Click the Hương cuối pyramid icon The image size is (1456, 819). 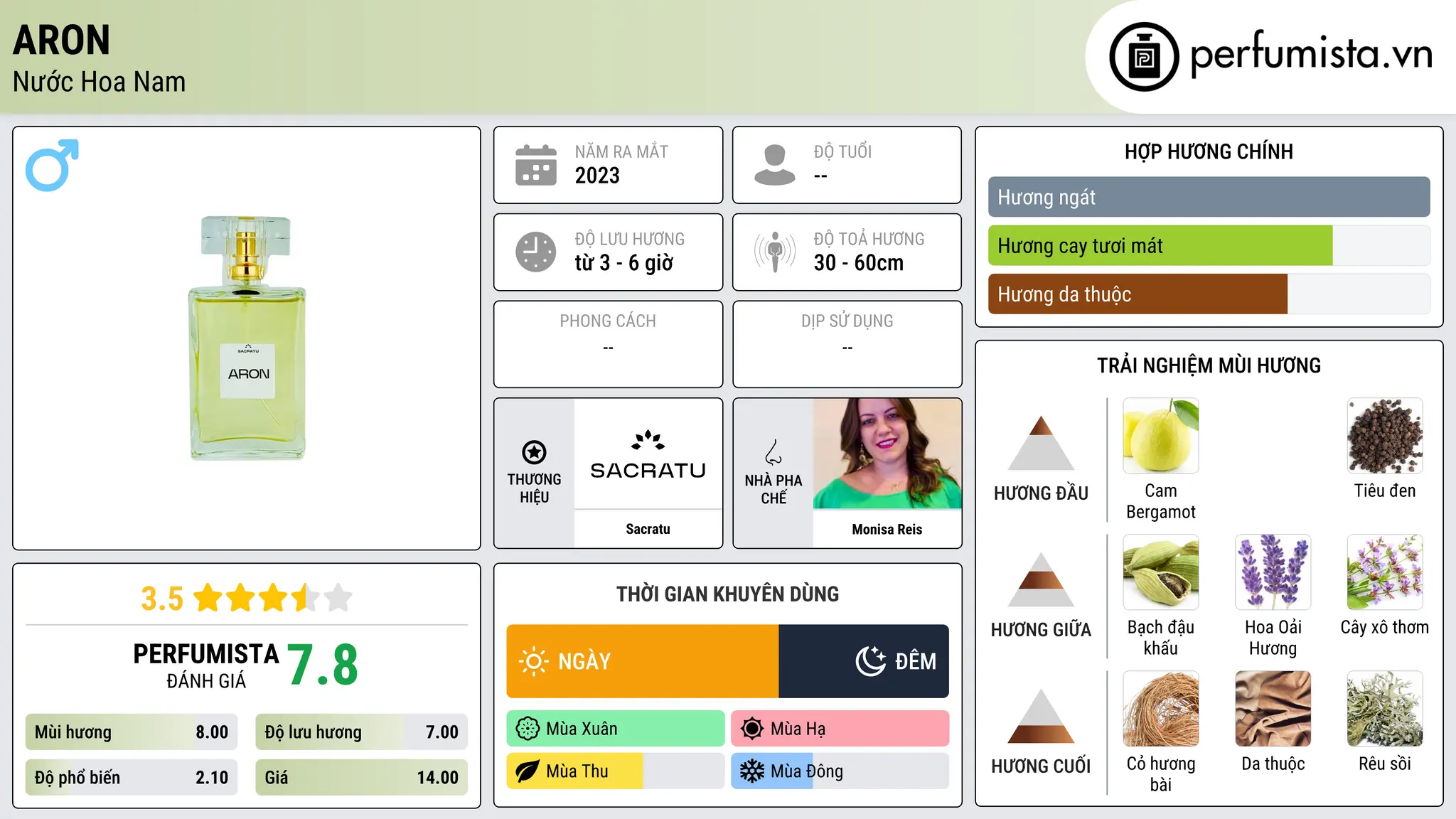(1042, 716)
